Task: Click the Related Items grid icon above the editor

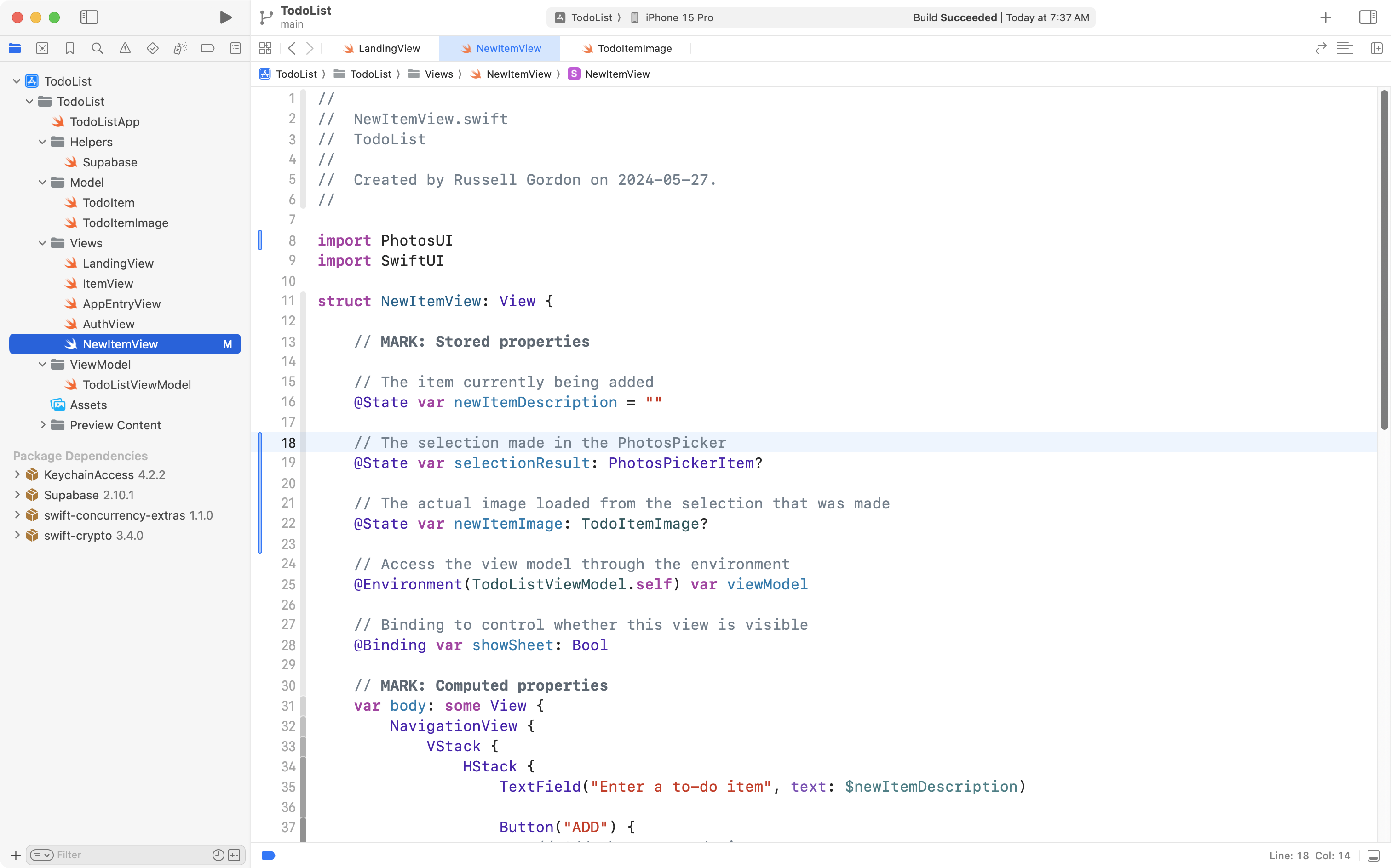Action: [x=265, y=48]
